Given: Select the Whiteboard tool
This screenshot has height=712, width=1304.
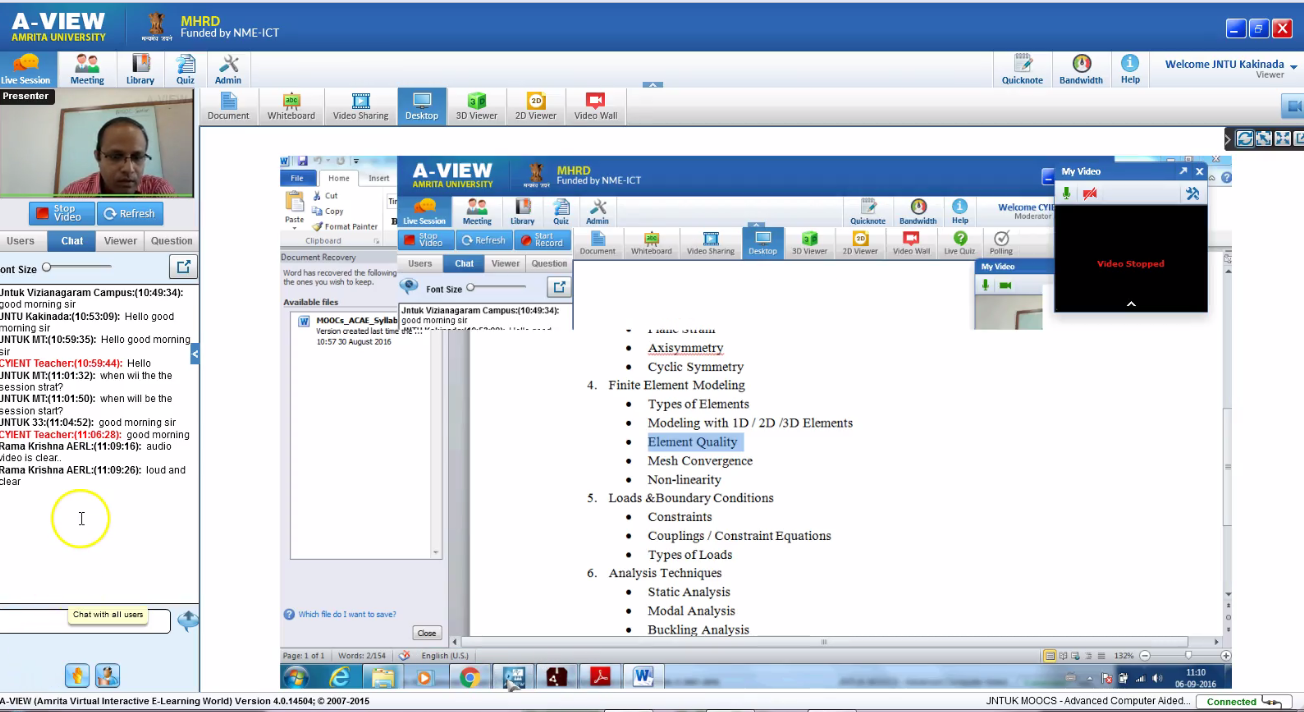Looking at the screenshot, I should [291, 106].
